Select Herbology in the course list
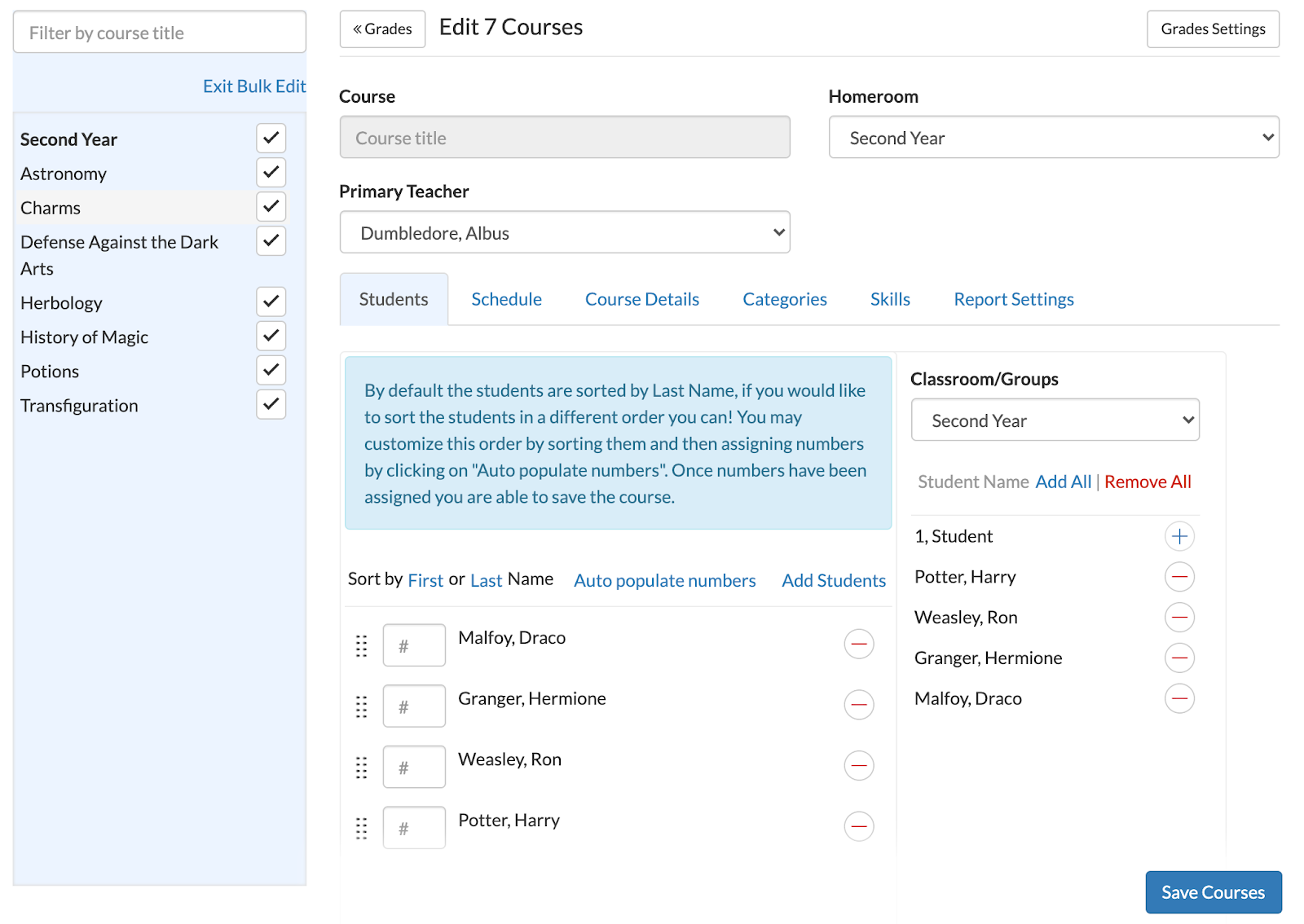The image size is (1304, 924). [61, 303]
